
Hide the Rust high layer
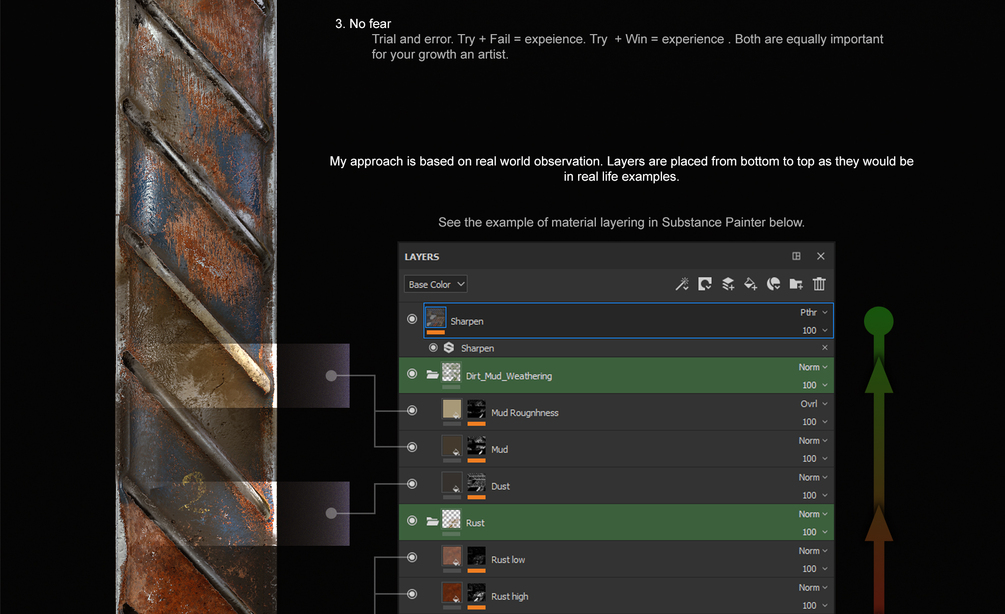[x=412, y=593]
